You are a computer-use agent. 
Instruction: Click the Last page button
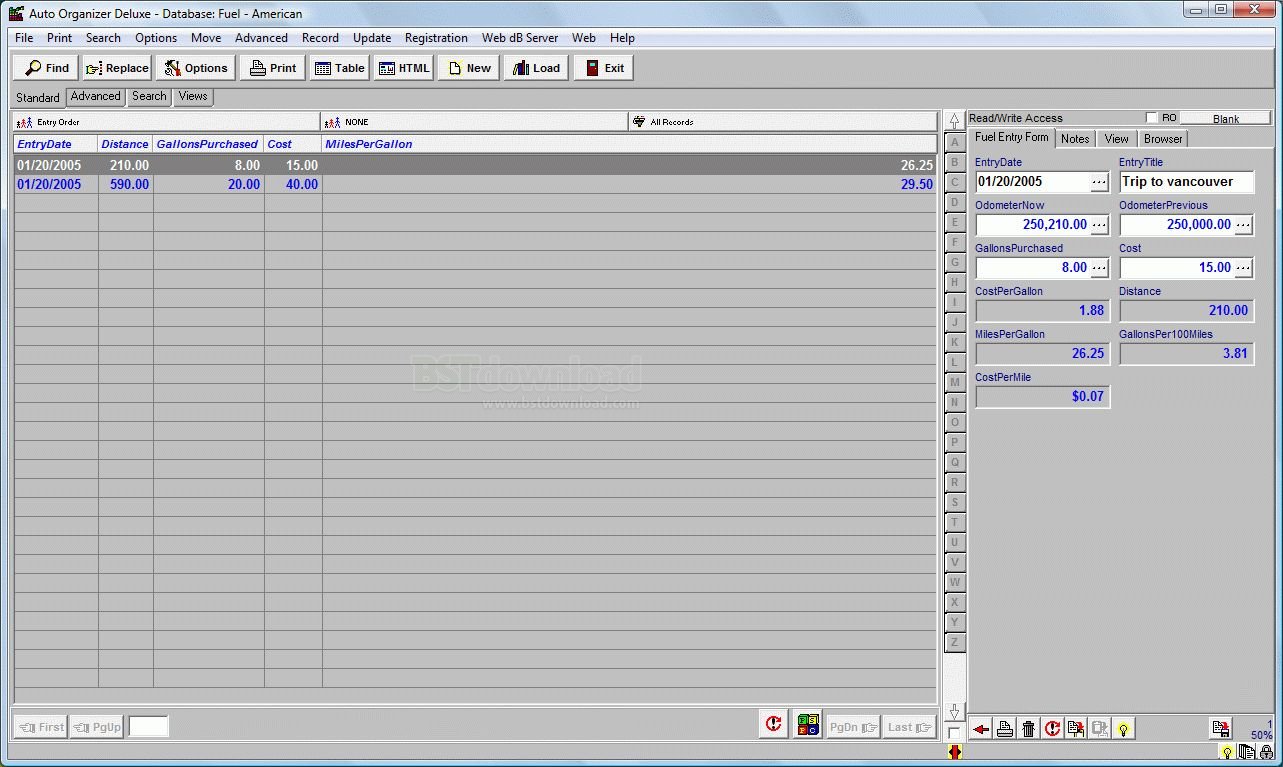[x=909, y=727]
